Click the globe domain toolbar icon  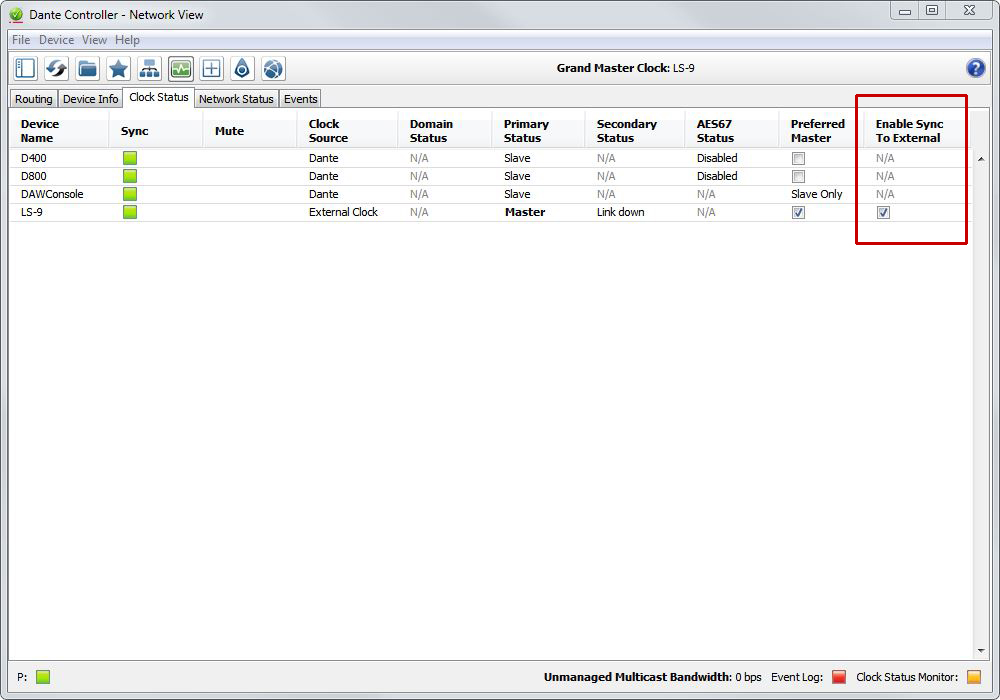[273, 69]
